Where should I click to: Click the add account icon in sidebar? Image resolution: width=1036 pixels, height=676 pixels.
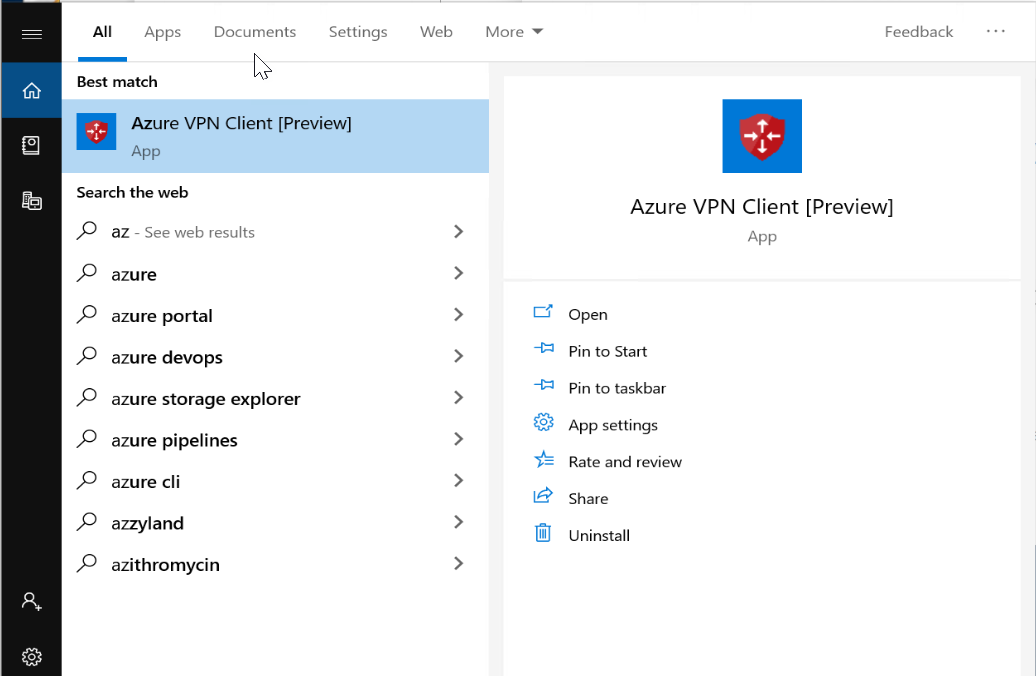32,601
